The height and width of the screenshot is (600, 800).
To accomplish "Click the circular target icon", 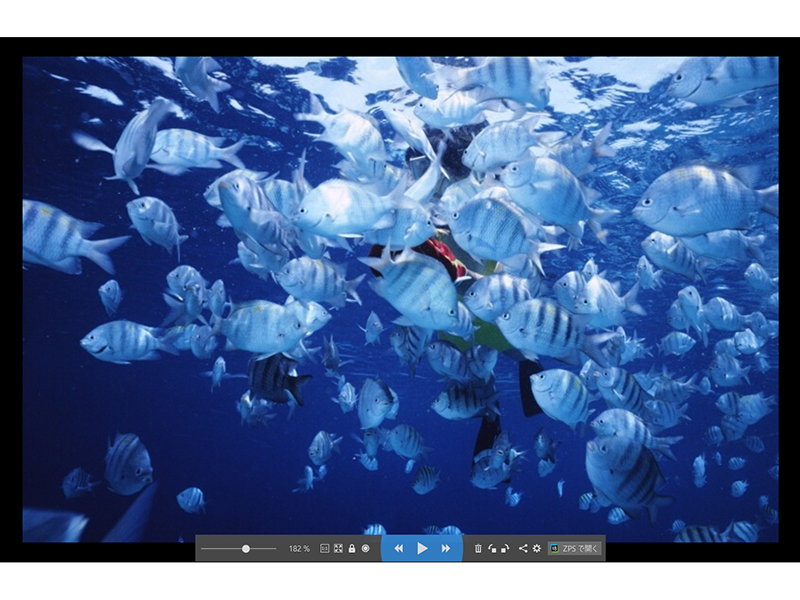I will coord(365,548).
